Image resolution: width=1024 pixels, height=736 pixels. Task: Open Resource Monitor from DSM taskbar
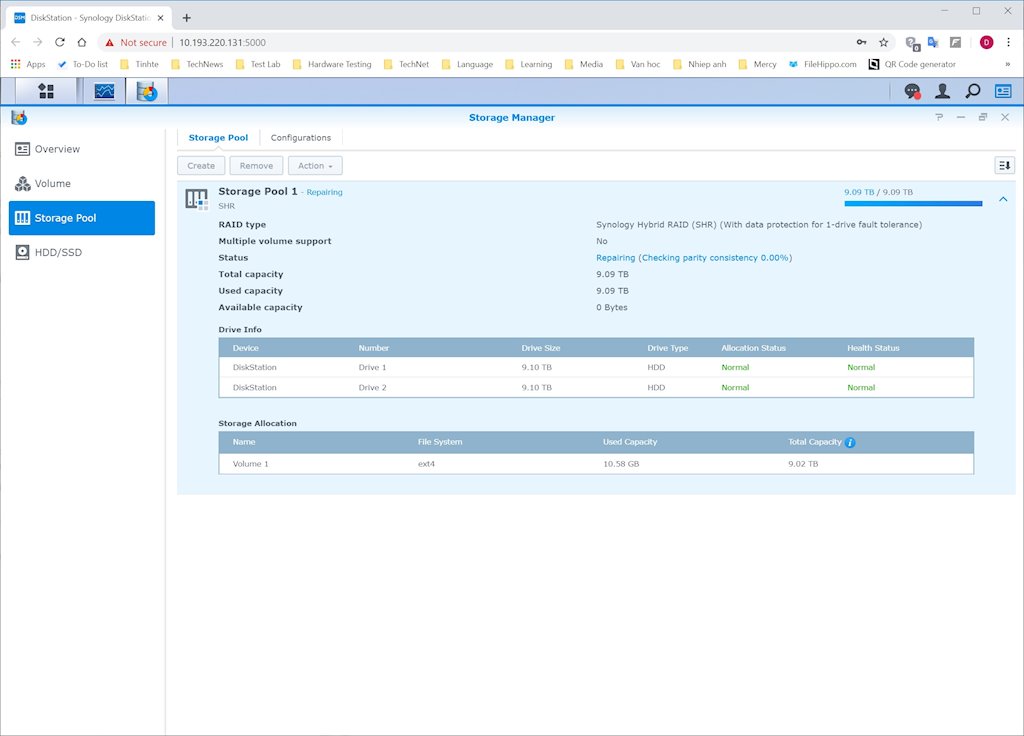coord(104,91)
